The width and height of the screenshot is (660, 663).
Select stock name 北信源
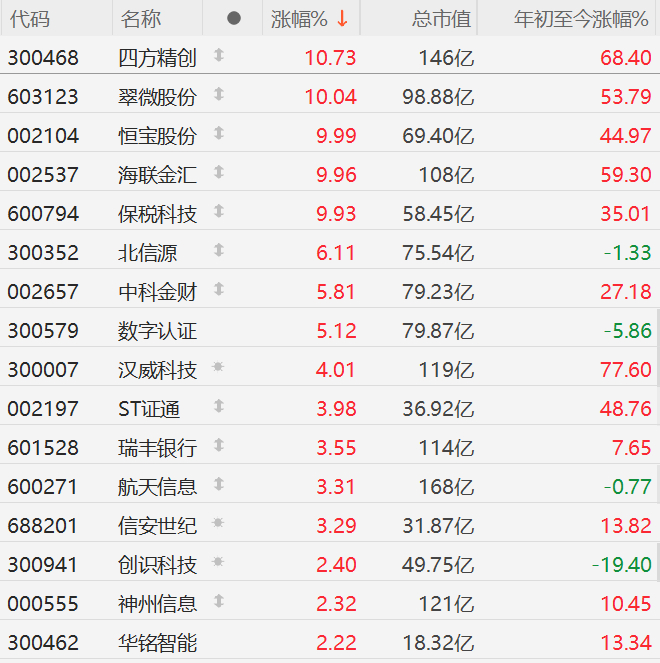point(148,253)
